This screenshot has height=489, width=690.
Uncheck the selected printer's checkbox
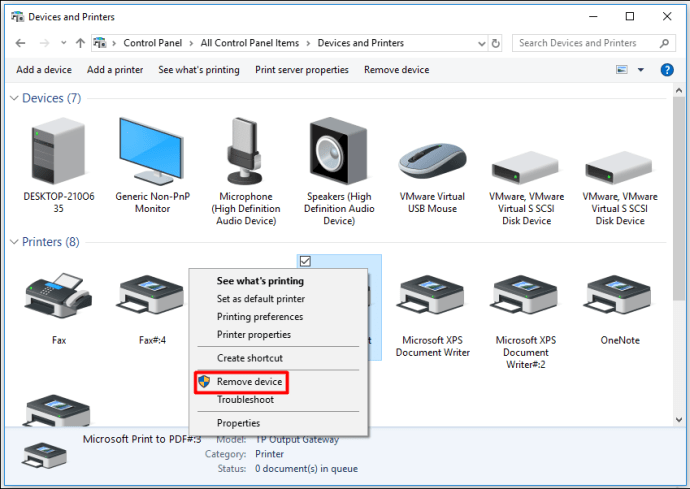[305, 261]
